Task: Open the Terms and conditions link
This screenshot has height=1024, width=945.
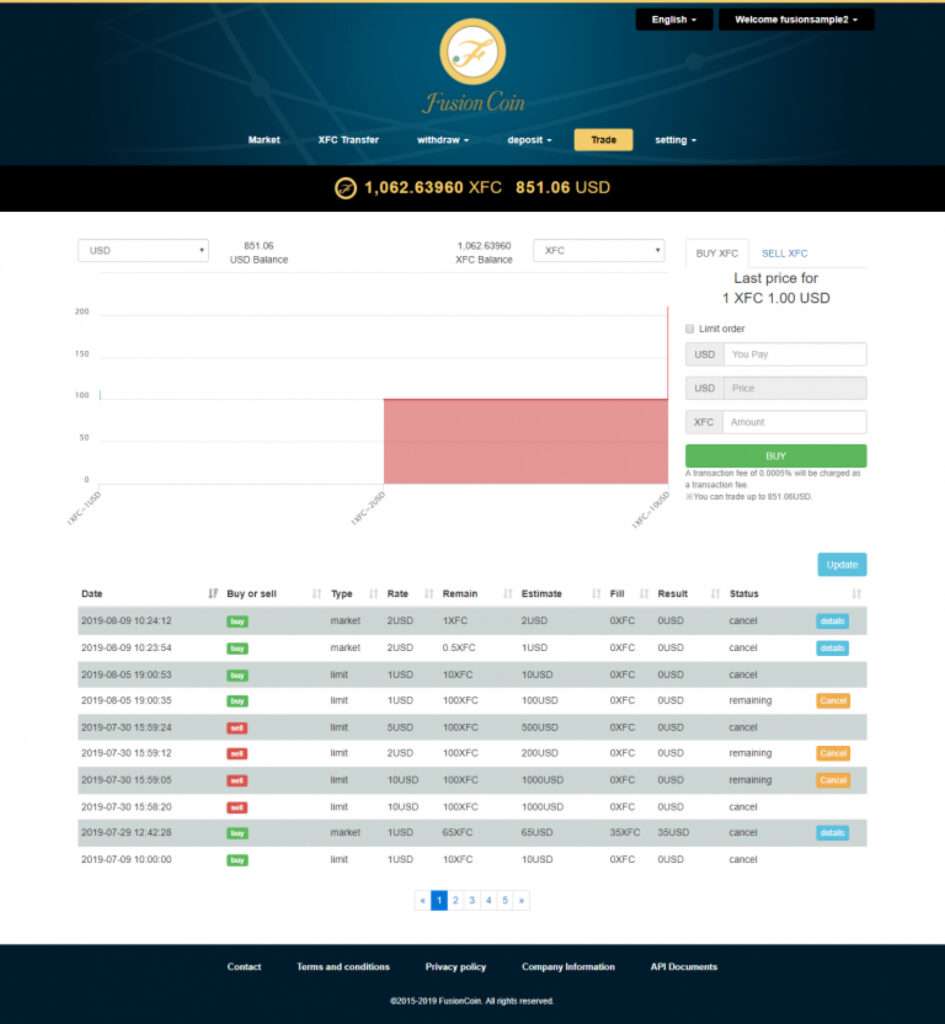Action: 343,967
